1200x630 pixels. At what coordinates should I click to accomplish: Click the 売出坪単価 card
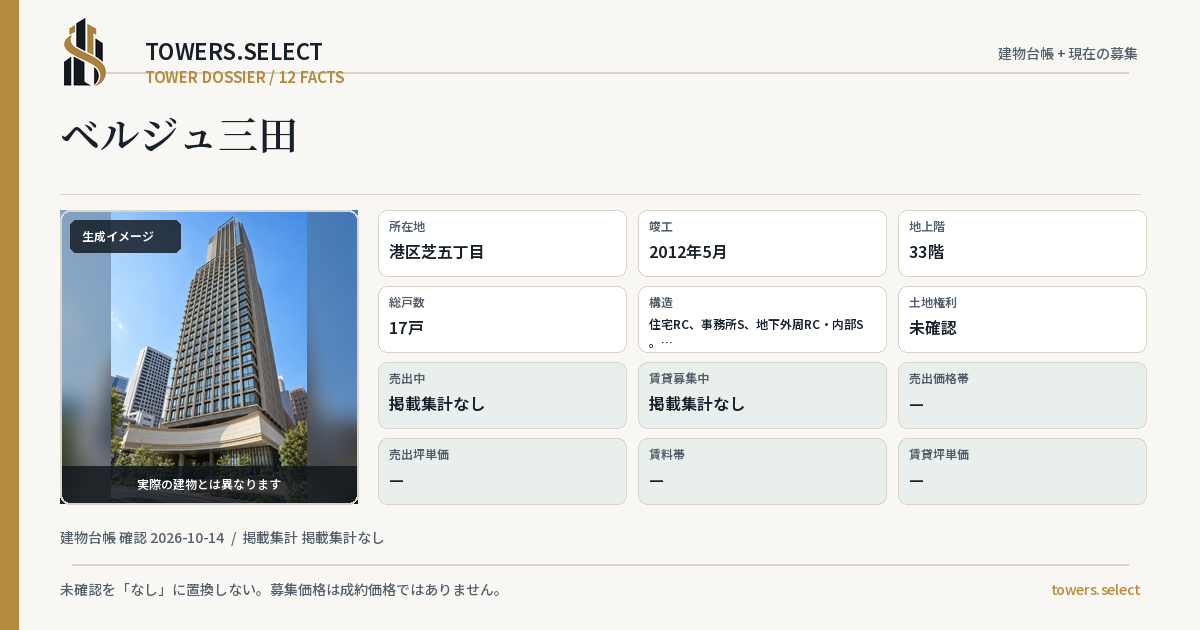502,471
